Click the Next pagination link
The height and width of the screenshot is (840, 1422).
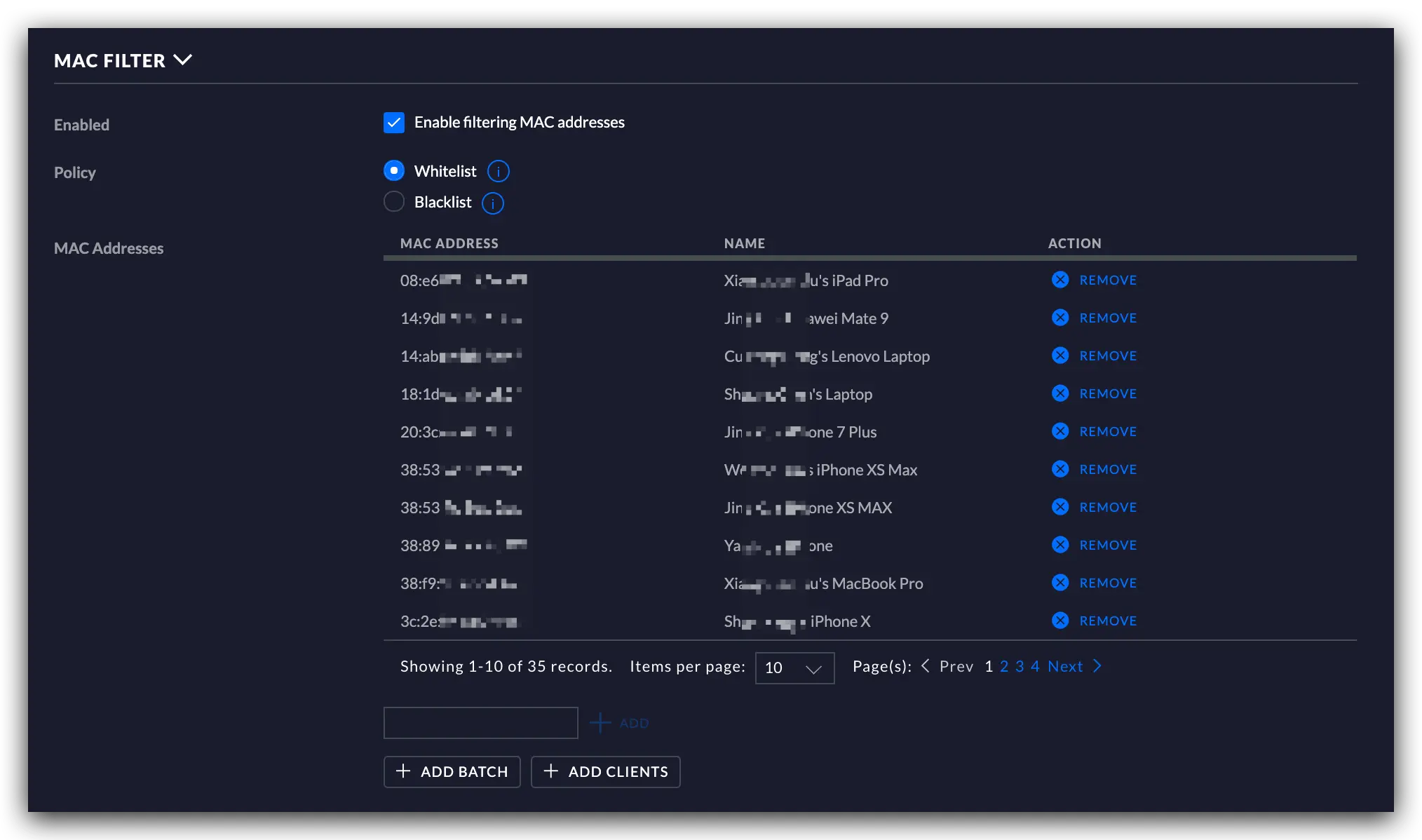click(1065, 666)
